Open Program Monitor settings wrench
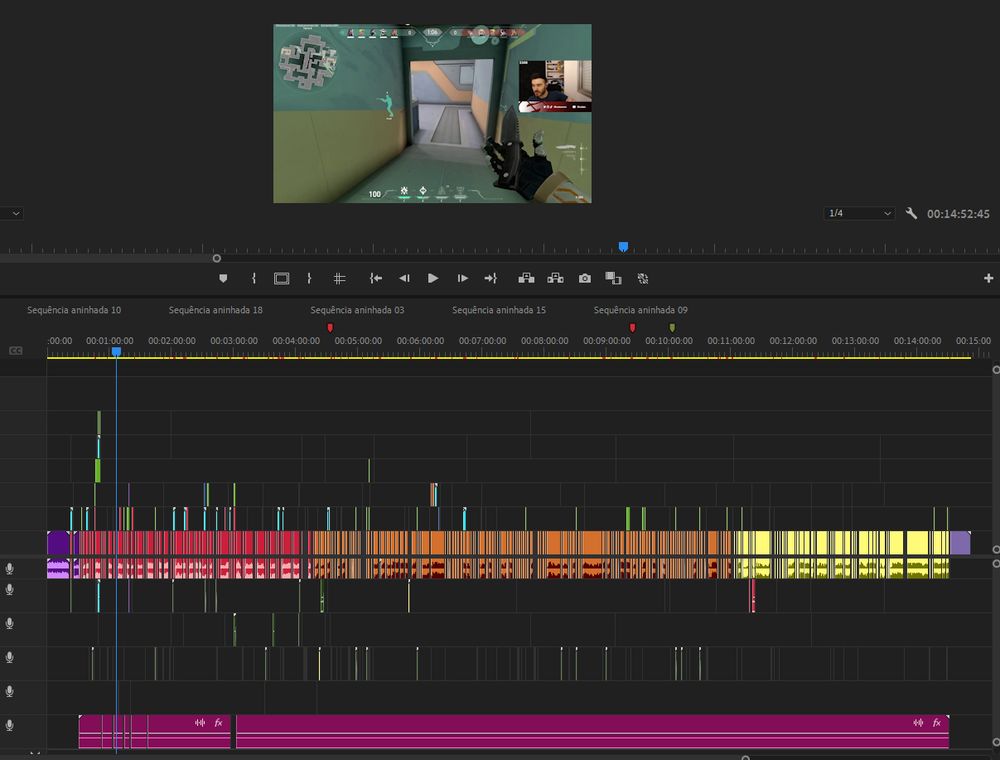 911,214
